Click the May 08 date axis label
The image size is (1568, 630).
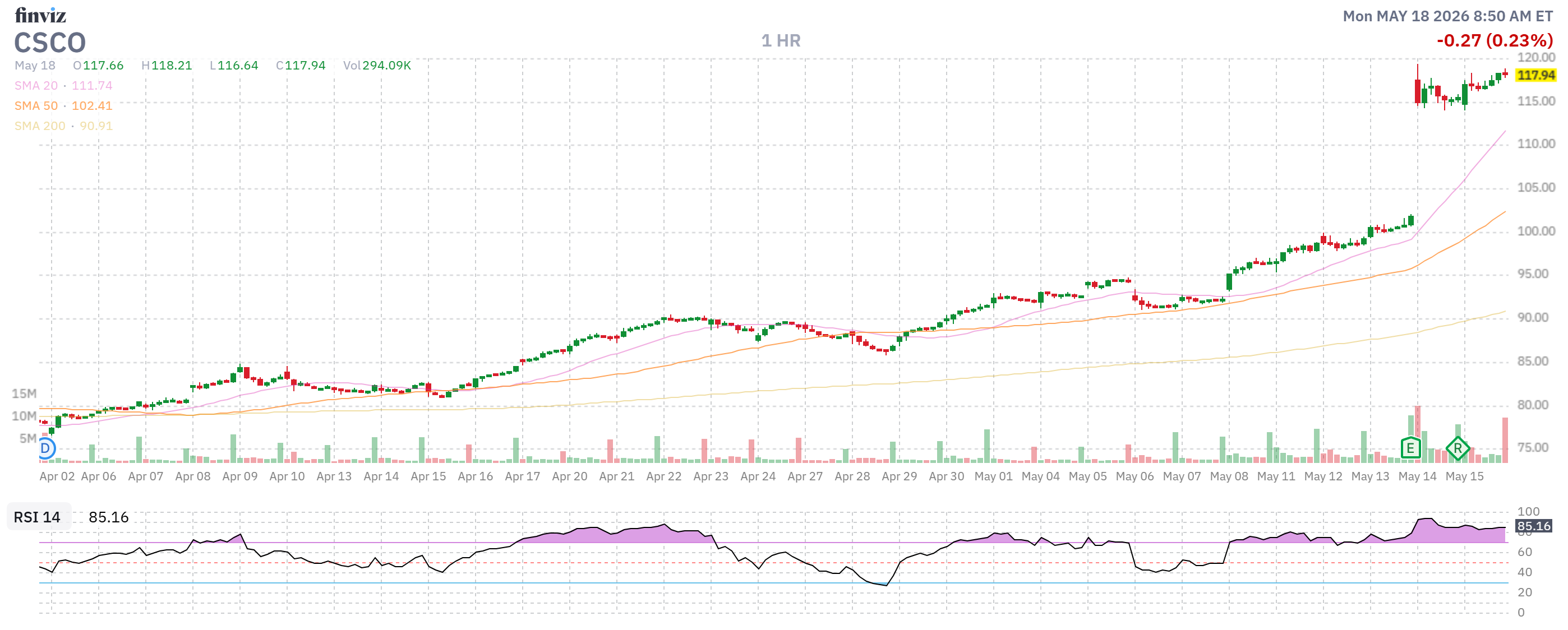[1229, 477]
